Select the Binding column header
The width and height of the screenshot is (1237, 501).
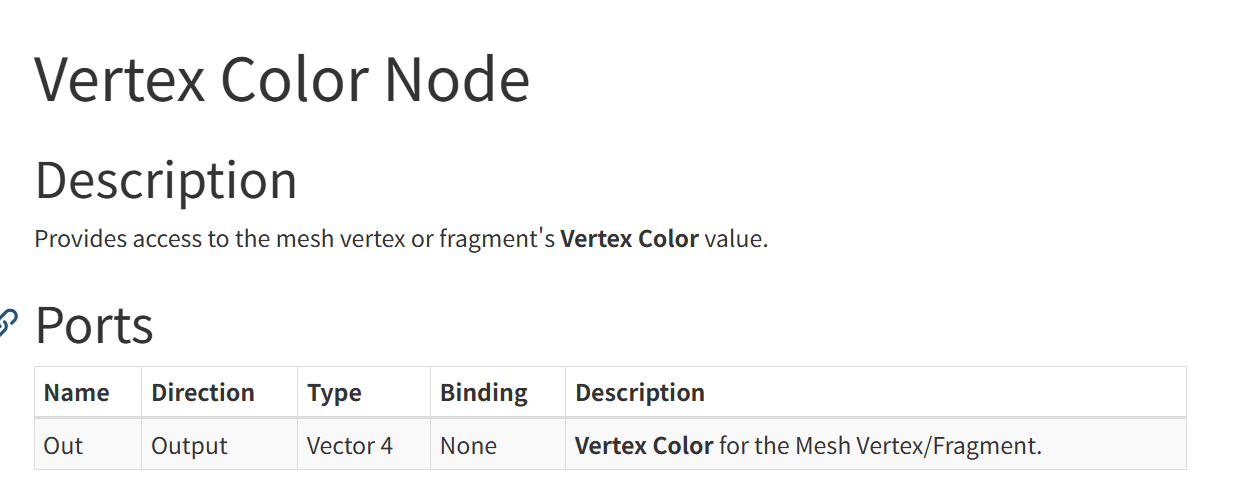coord(484,394)
